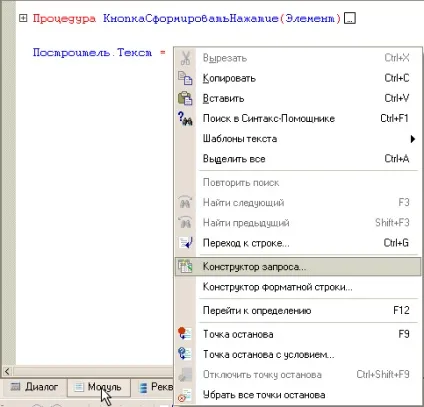Toggle Точка останова
This screenshot has width=424, height=407.
298,334
